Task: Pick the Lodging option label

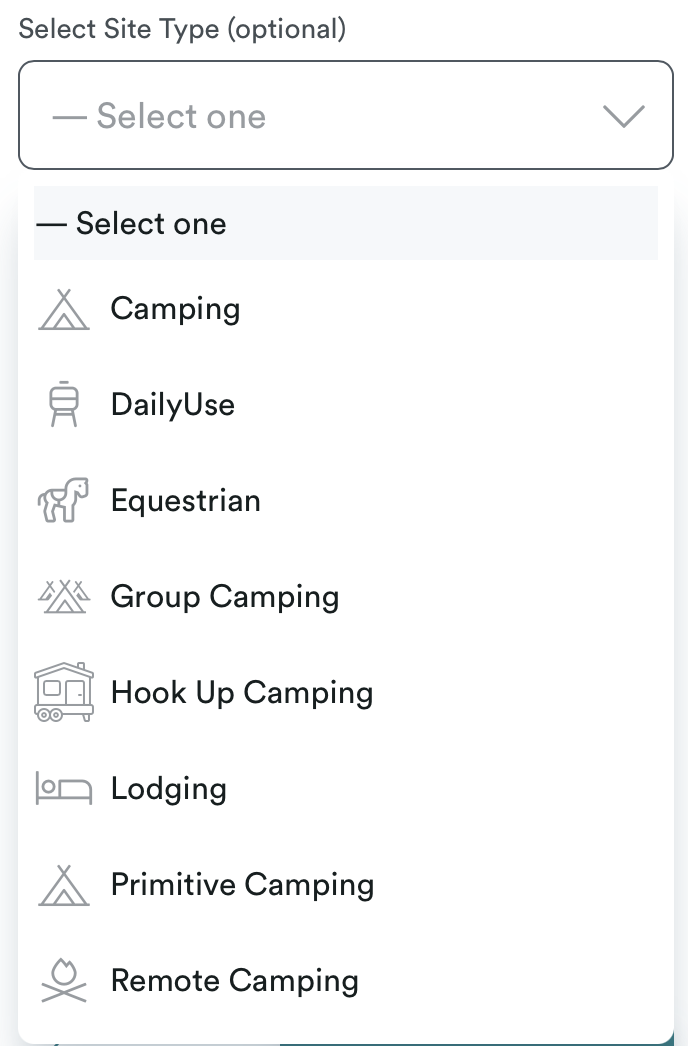Action: click(169, 789)
